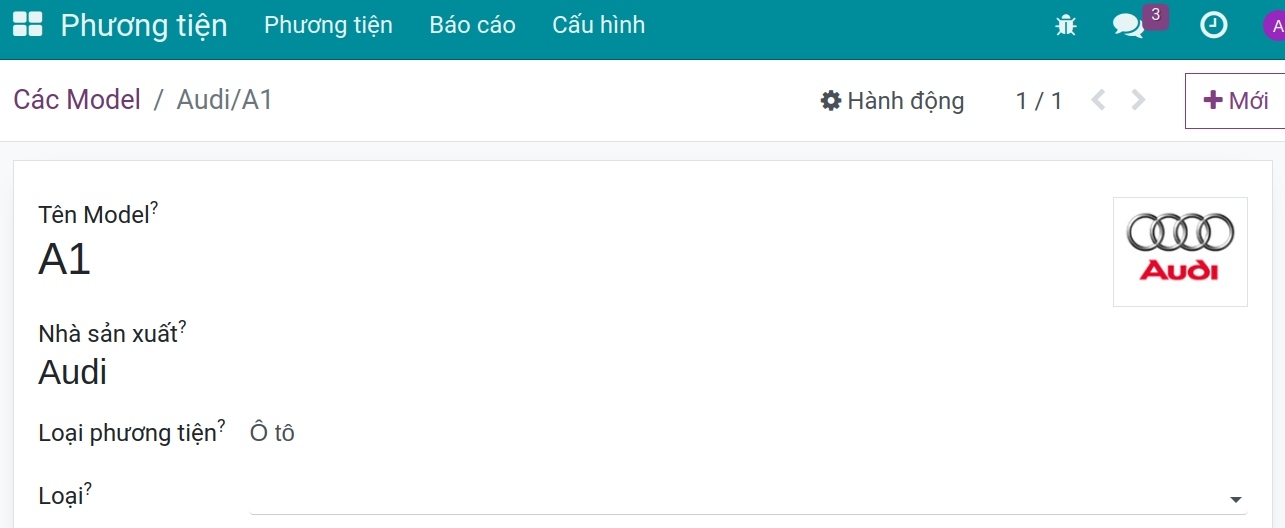The width and height of the screenshot is (1285, 528).
Task: Open the Báo cáo menu
Action: 472,25
